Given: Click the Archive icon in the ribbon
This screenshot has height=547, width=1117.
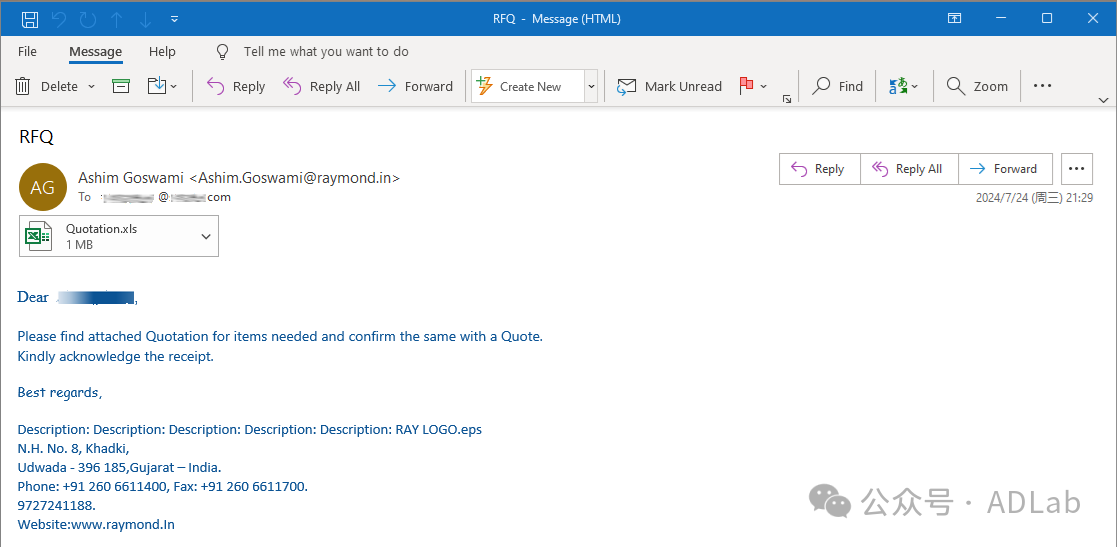Looking at the screenshot, I should point(121,86).
